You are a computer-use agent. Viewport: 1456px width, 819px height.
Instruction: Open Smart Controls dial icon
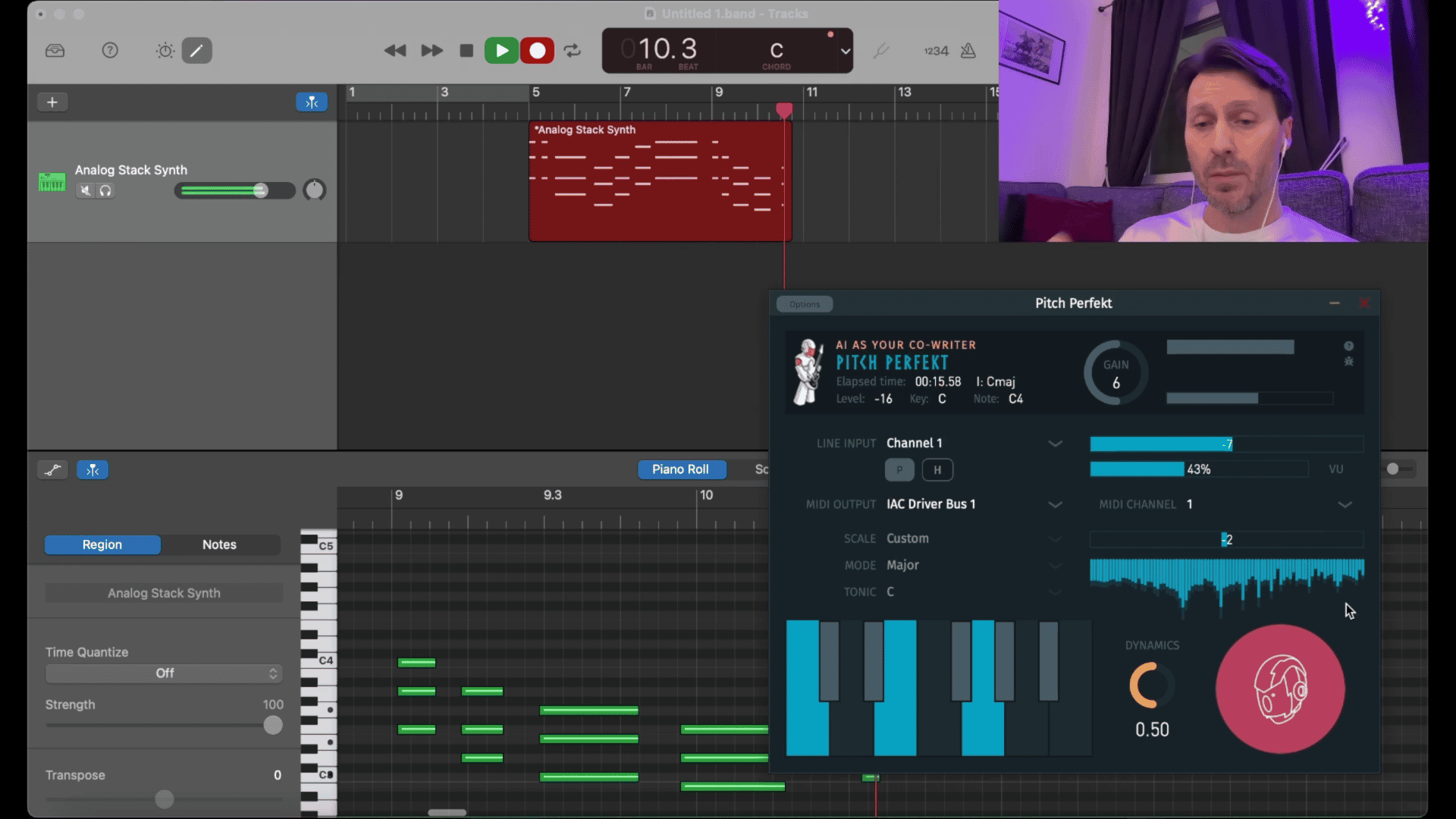165,51
